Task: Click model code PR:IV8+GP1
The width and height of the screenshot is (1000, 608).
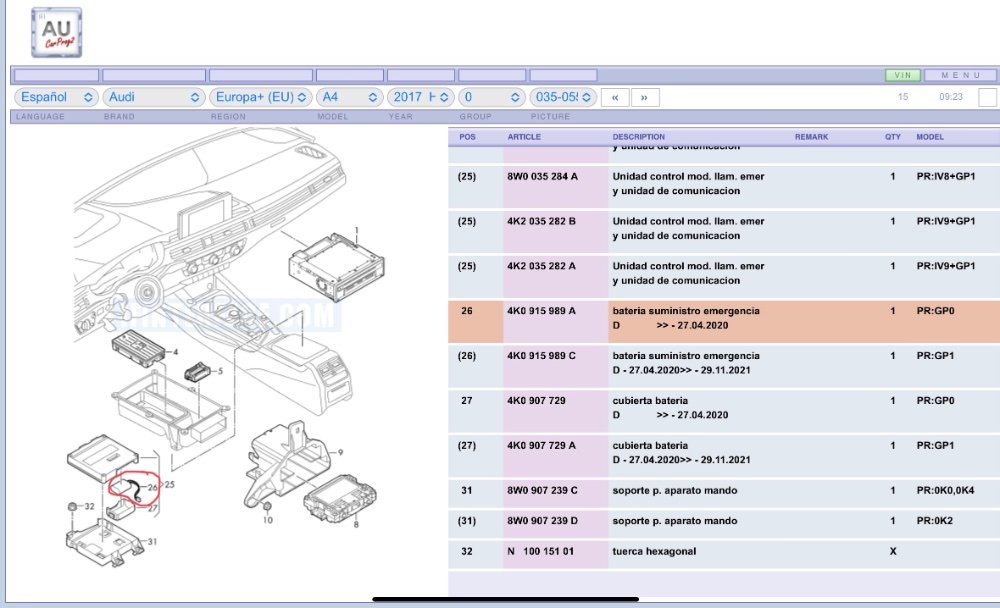Action: pyautogui.click(x=946, y=177)
